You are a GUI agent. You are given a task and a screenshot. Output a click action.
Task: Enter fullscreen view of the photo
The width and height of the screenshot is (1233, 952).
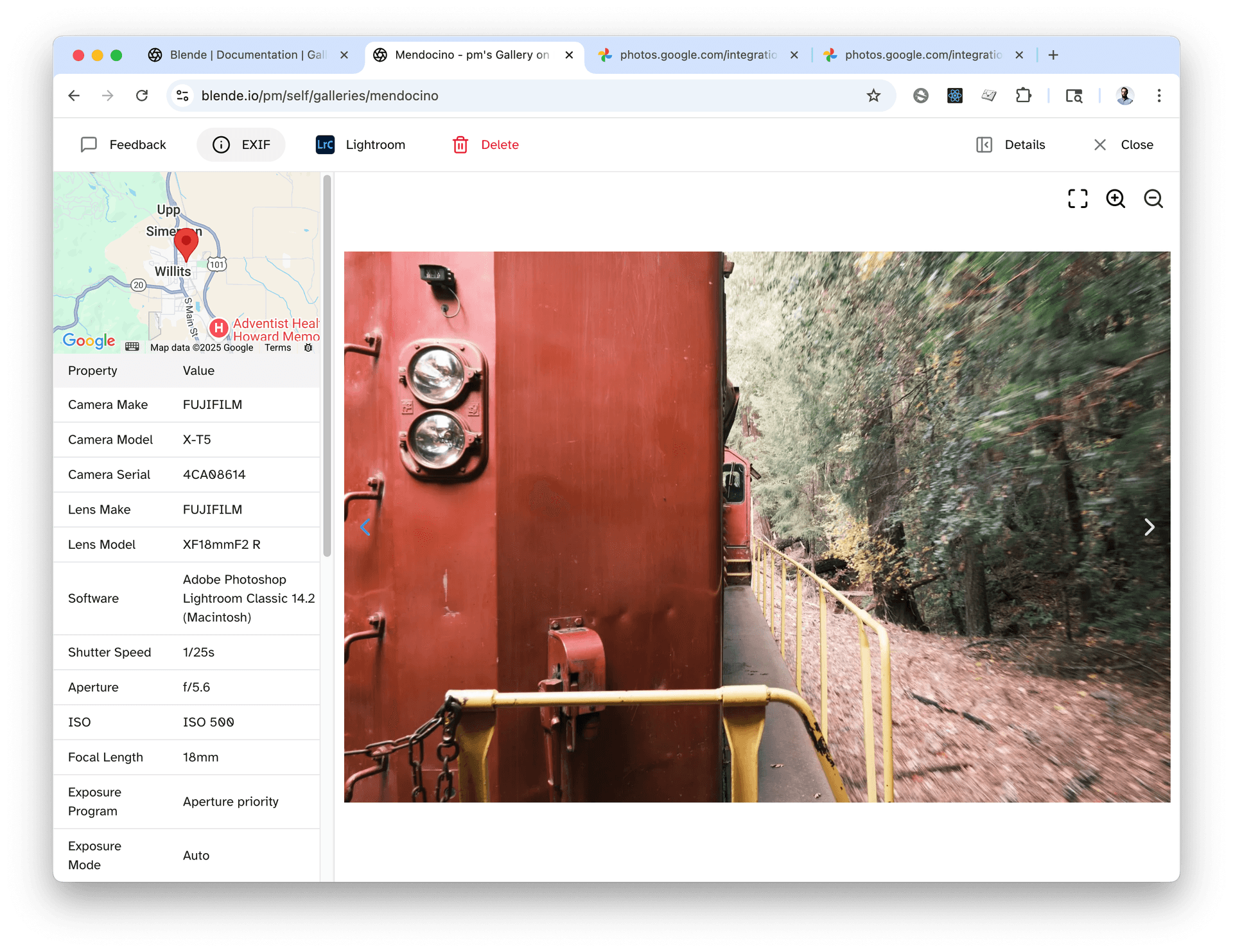[x=1078, y=199]
